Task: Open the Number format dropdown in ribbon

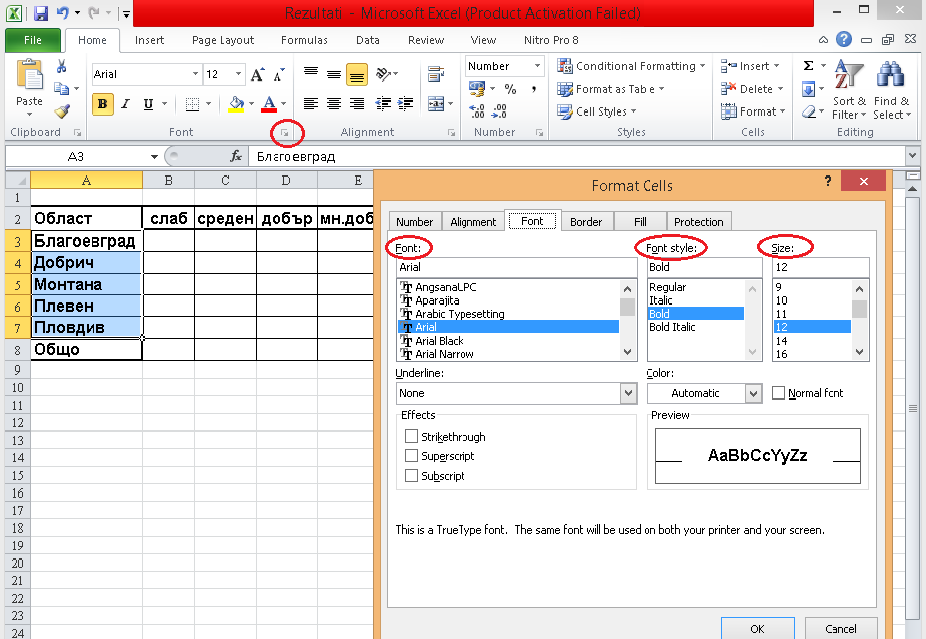Action: click(x=537, y=66)
